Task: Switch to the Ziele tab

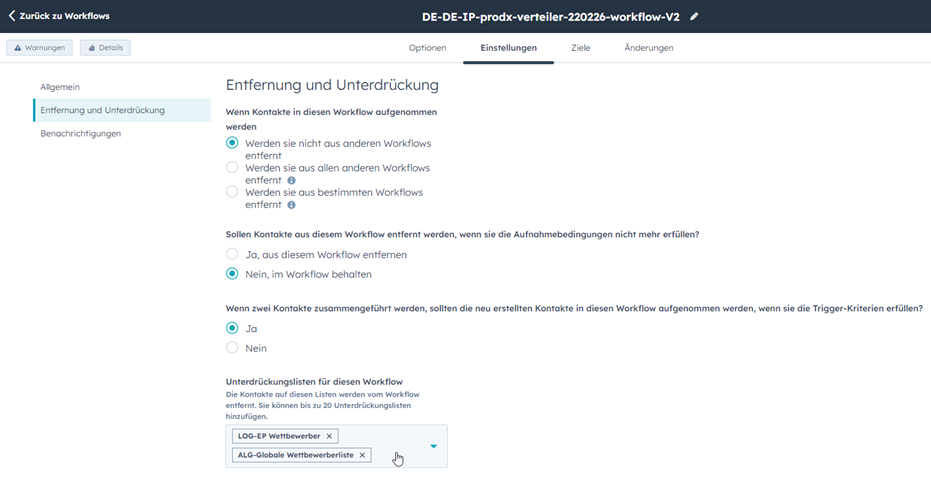Action: 580,48
